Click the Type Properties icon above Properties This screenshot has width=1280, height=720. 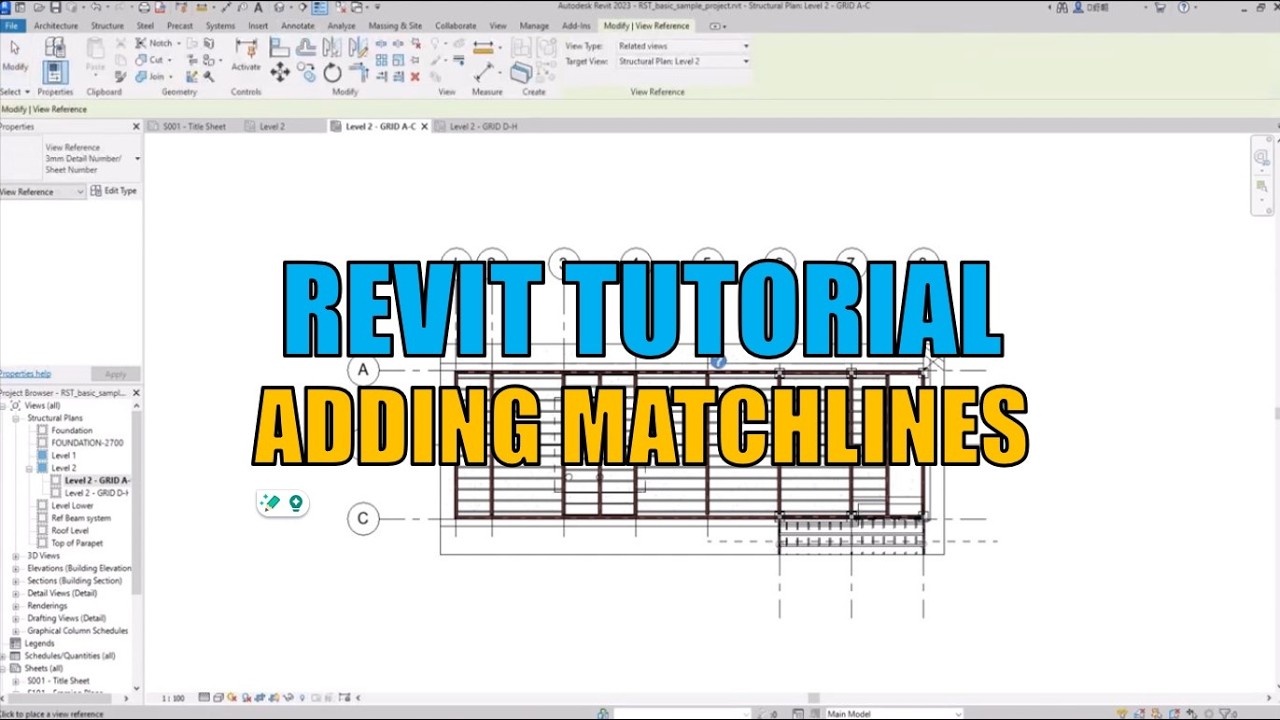(55, 47)
